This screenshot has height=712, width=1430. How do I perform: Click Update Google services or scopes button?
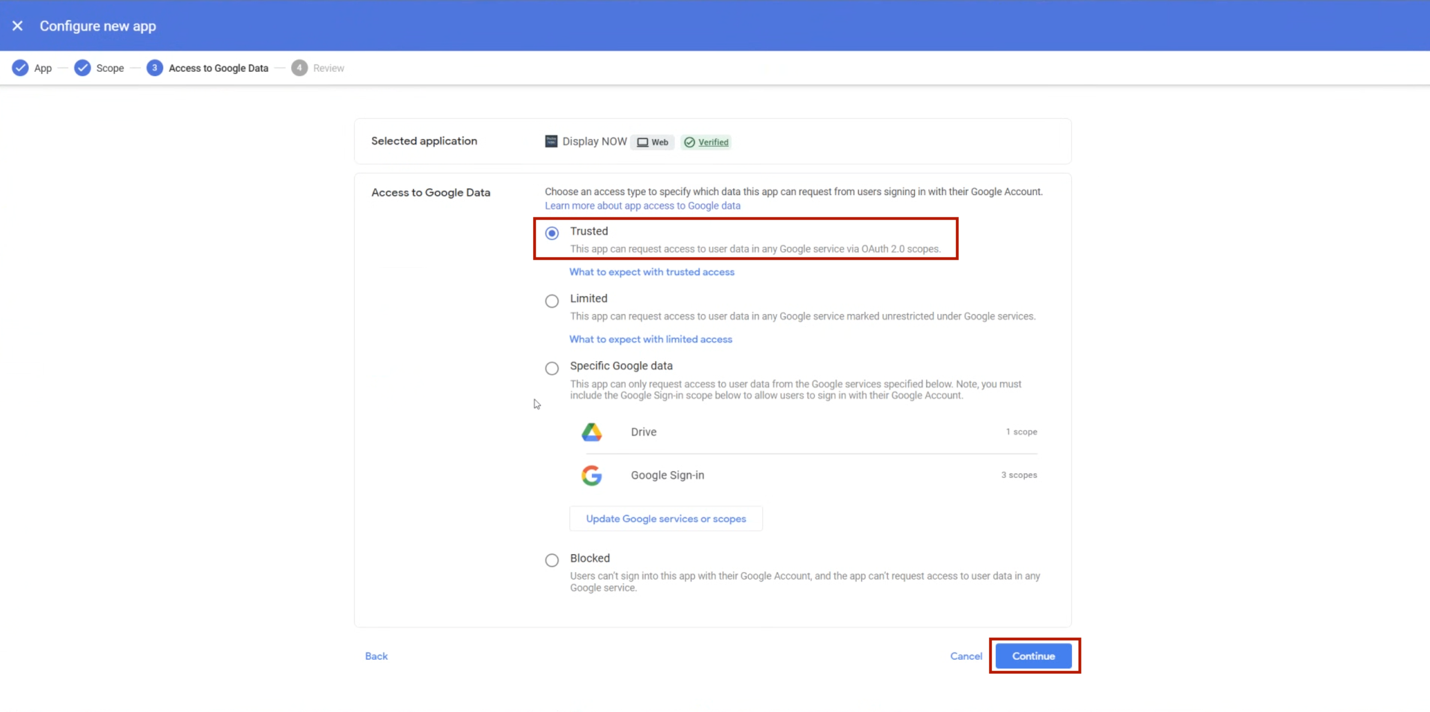[x=666, y=519]
